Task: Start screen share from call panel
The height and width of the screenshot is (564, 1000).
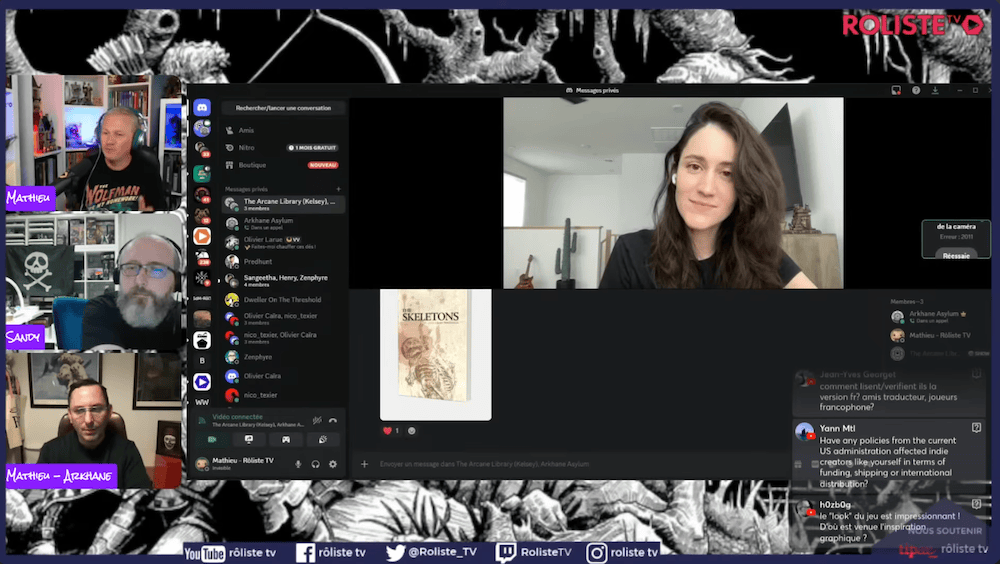Action: pyautogui.click(x=249, y=439)
